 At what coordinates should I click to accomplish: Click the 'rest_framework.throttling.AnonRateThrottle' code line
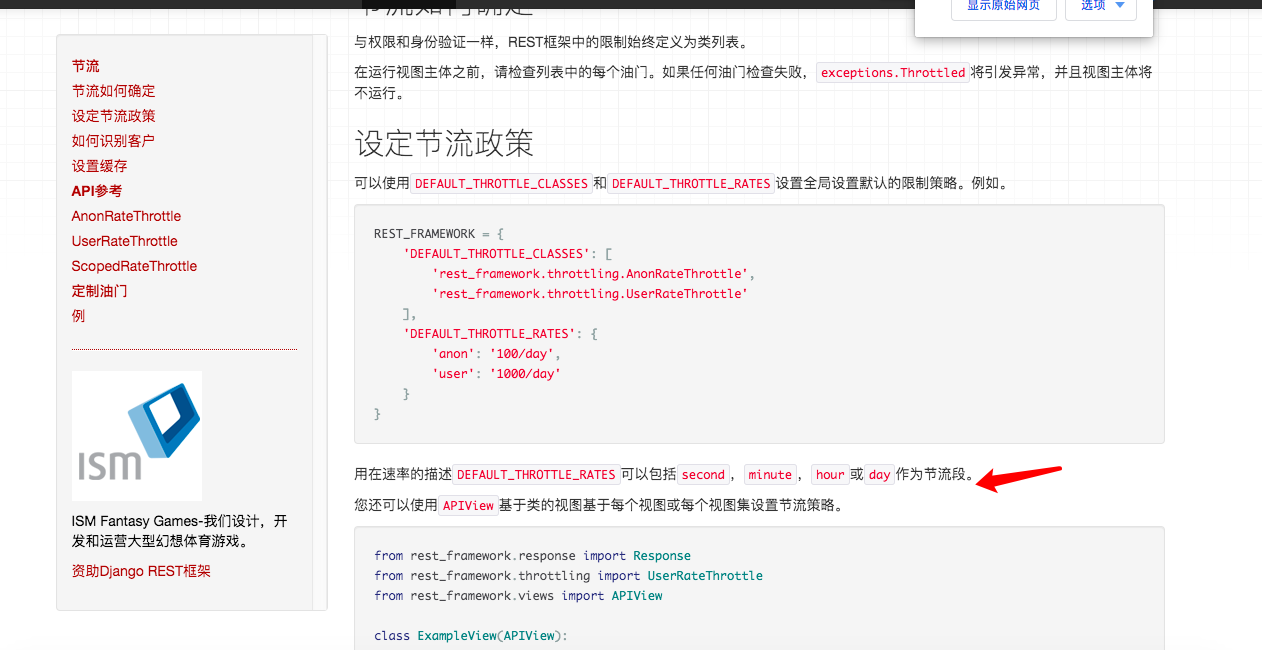[x=594, y=274]
